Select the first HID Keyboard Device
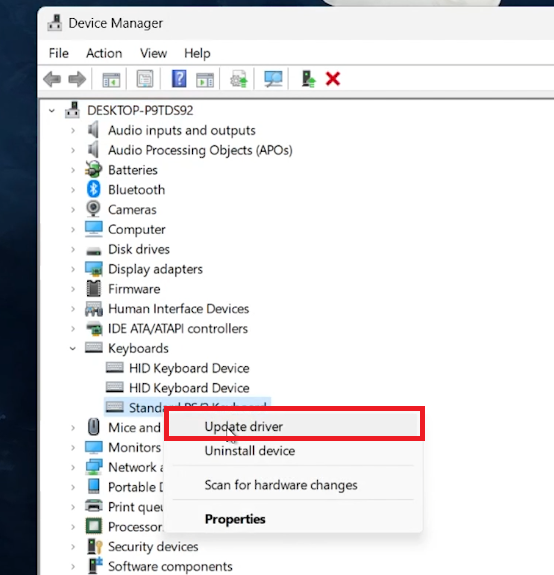 point(177,368)
